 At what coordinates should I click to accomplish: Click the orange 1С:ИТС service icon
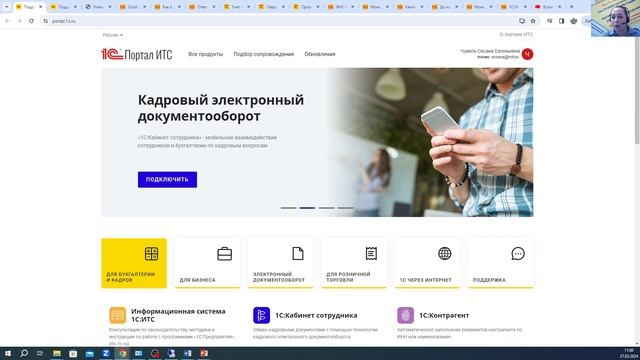tap(118, 315)
